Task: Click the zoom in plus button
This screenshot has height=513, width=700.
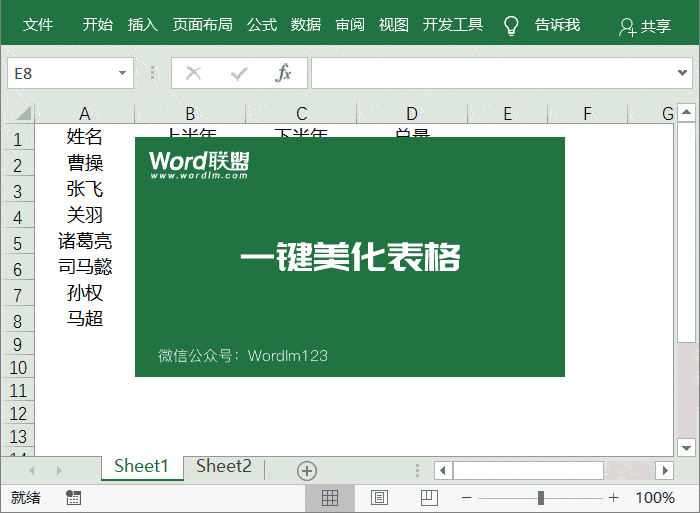Action: [613, 497]
